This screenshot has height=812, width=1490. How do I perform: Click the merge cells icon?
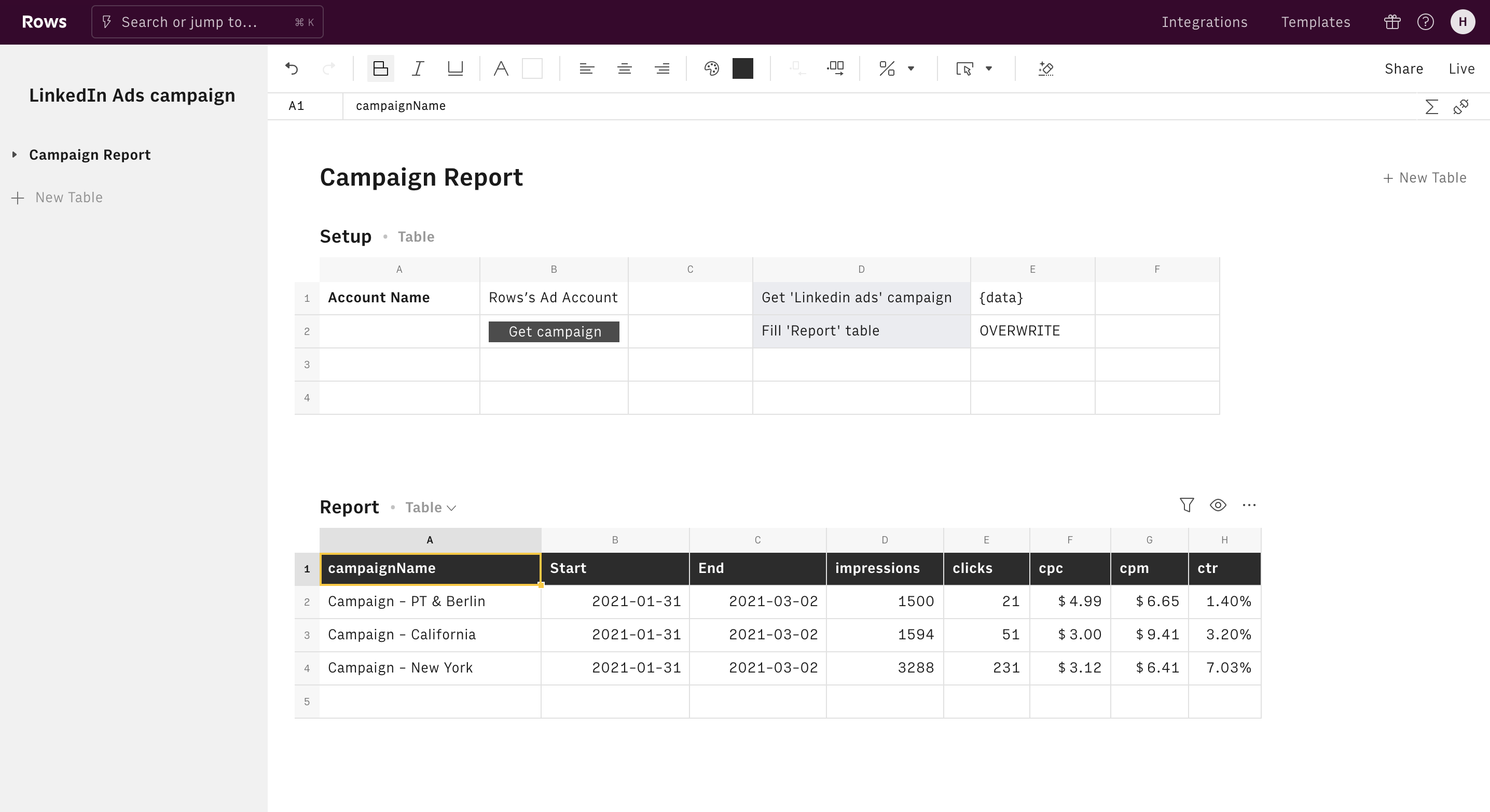tap(835, 69)
